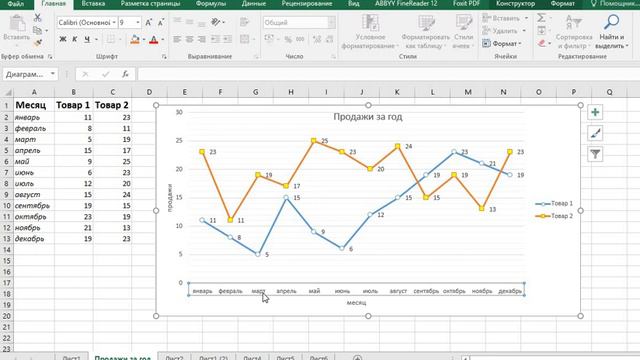Select the horizontal axis title месяц

click(x=356, y=303)
